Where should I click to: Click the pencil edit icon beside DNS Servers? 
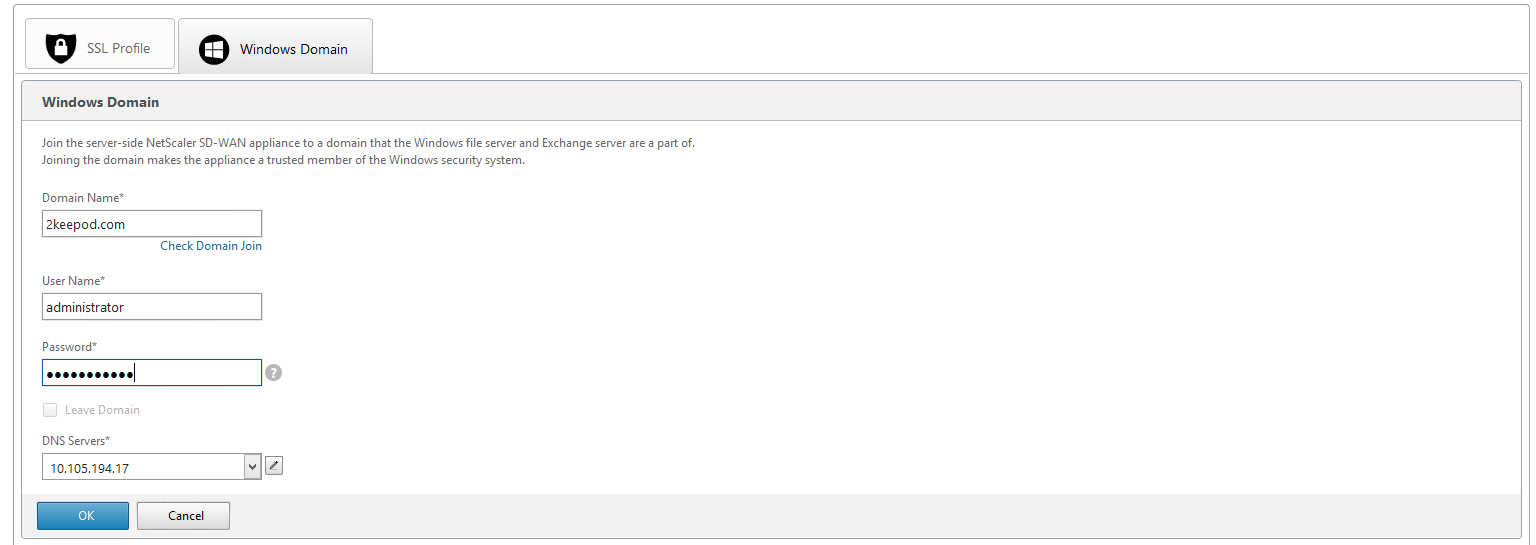pos(274,465)
